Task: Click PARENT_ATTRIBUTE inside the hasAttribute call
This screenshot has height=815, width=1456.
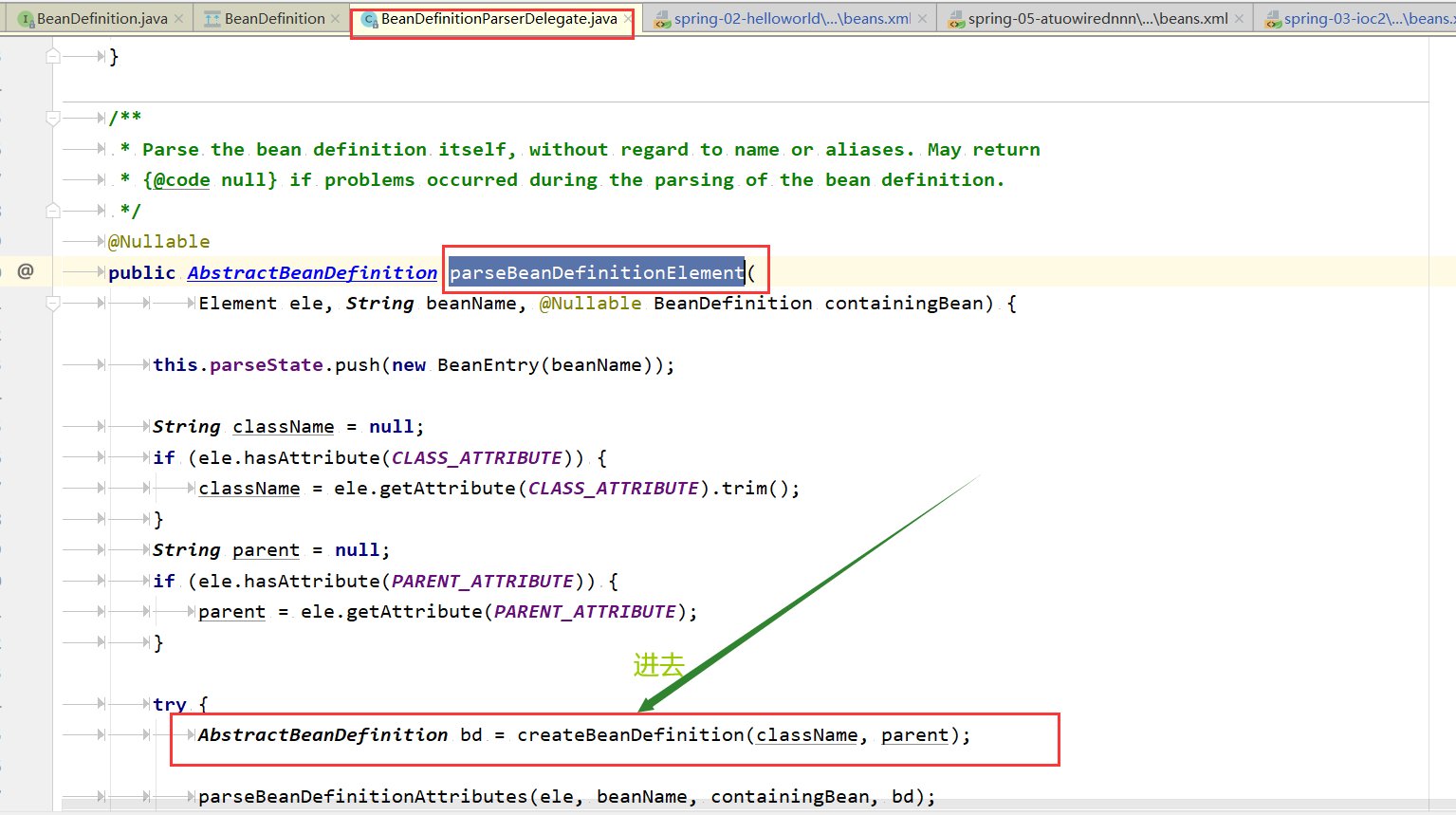Action: click(482, 581)
